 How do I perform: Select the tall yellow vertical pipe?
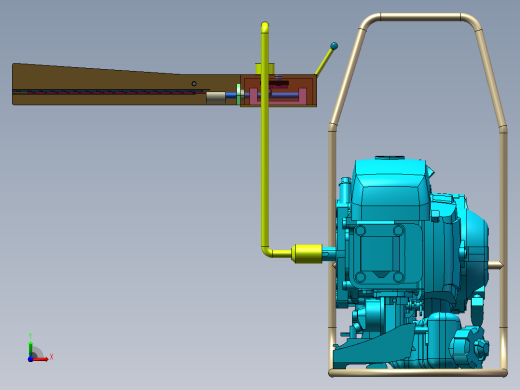(x=265, y=140)
